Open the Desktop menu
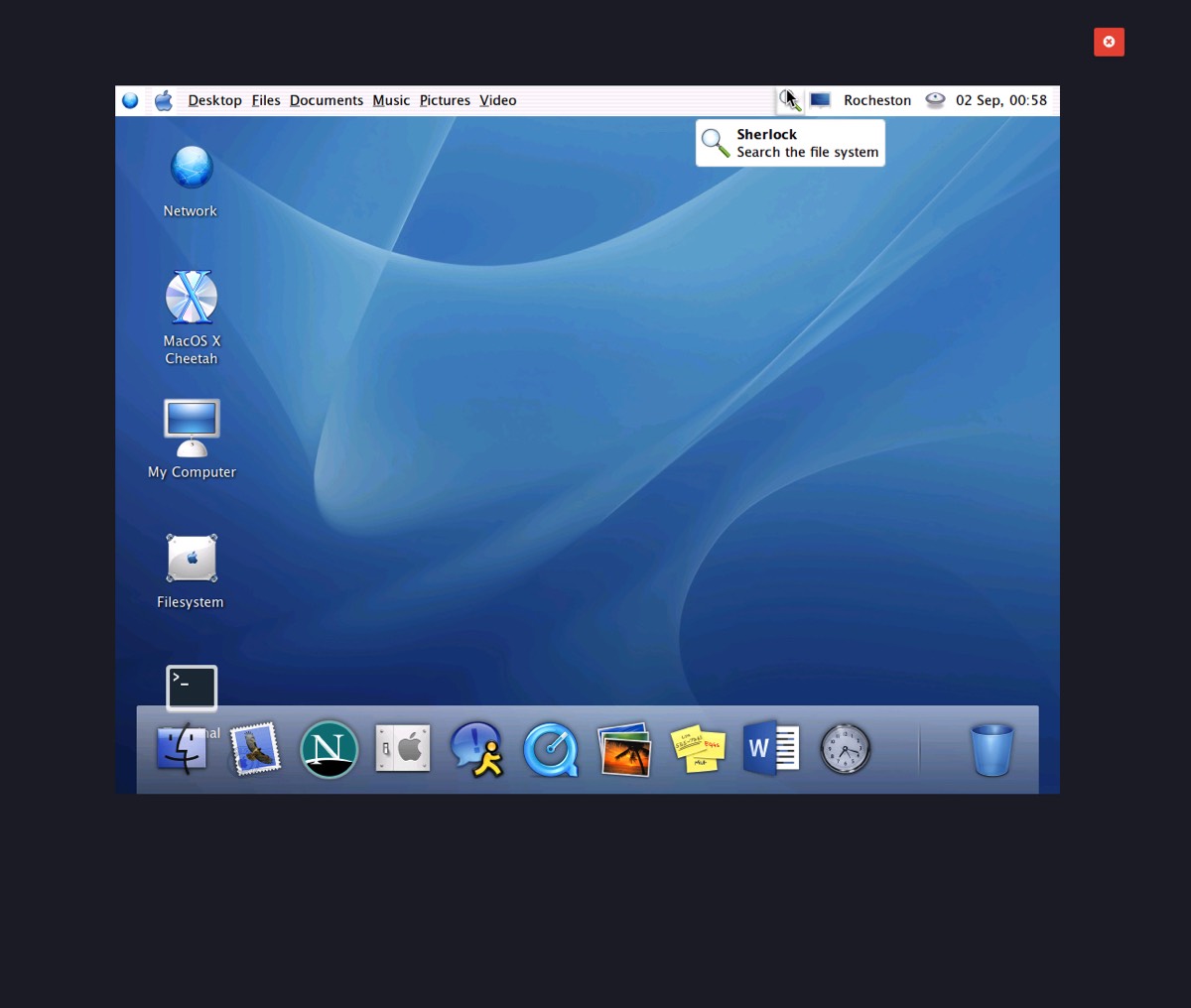The height and width of the screenshot is (1008, 1191). click(214, 100)
